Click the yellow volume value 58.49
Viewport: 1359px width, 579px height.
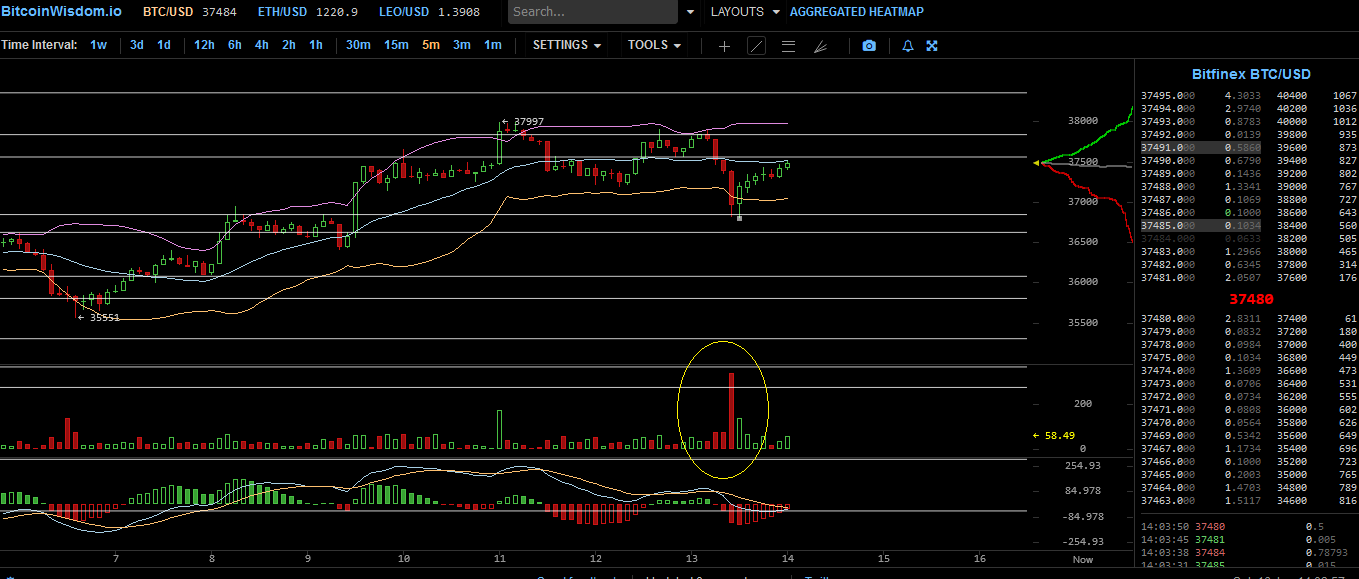(x=1059, y=435)
